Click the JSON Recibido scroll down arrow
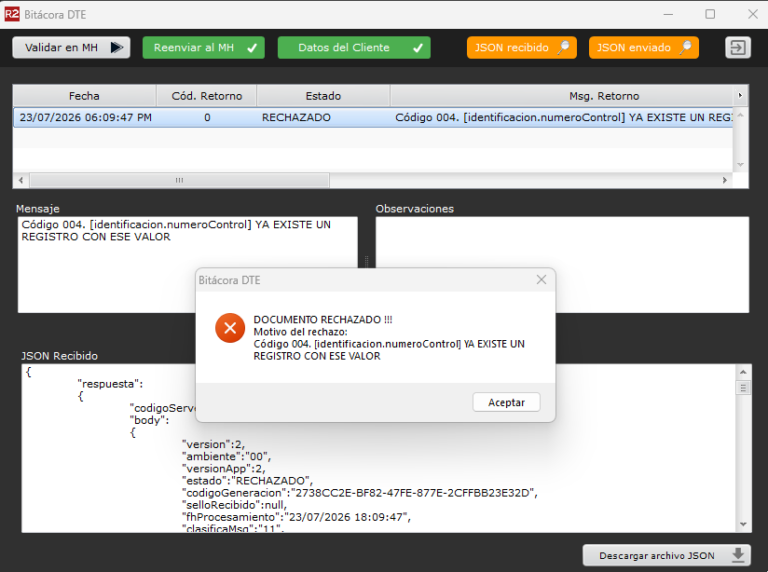 [743, 524]
